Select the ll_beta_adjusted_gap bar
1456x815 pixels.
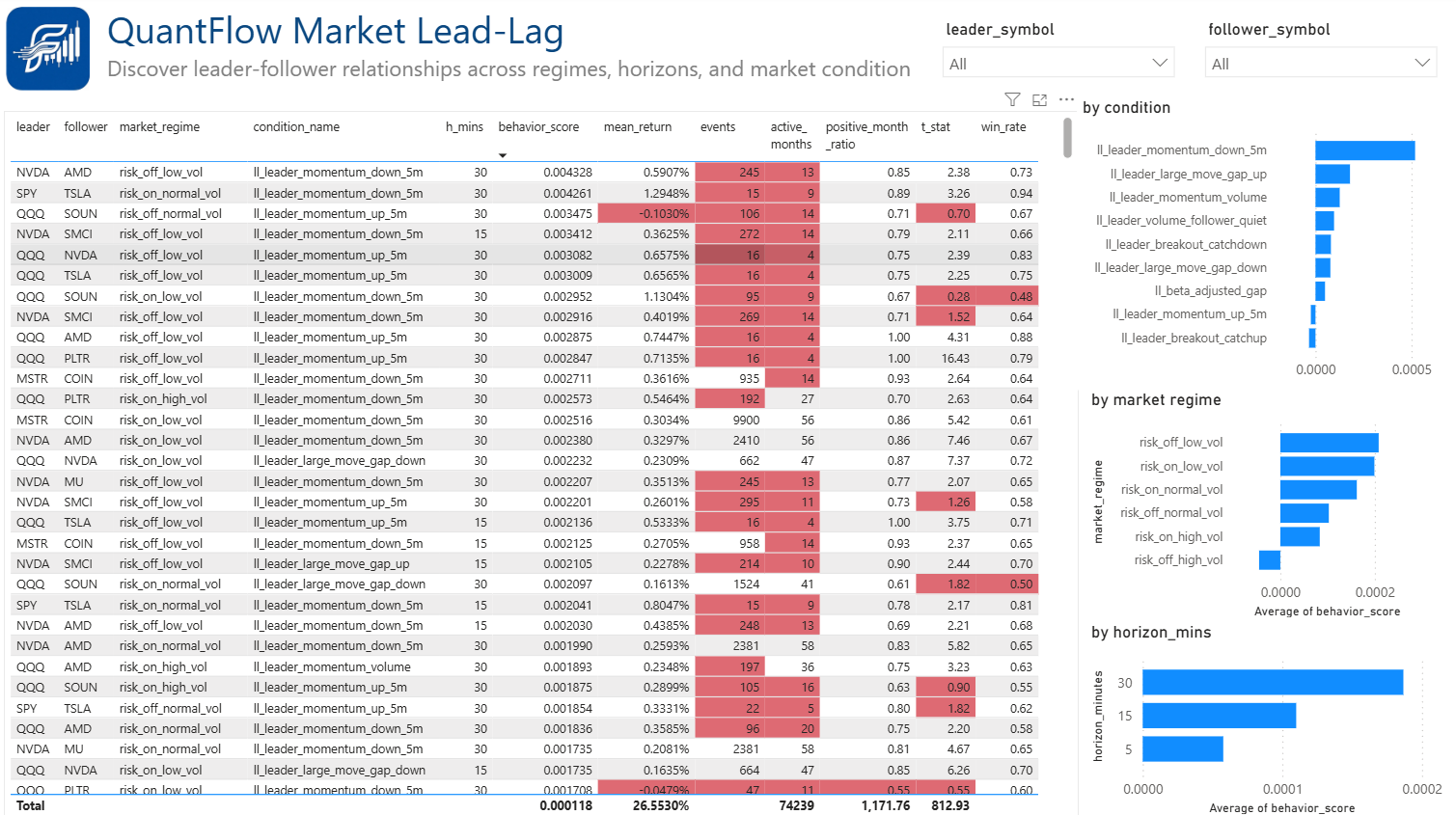pos(1320,291)
